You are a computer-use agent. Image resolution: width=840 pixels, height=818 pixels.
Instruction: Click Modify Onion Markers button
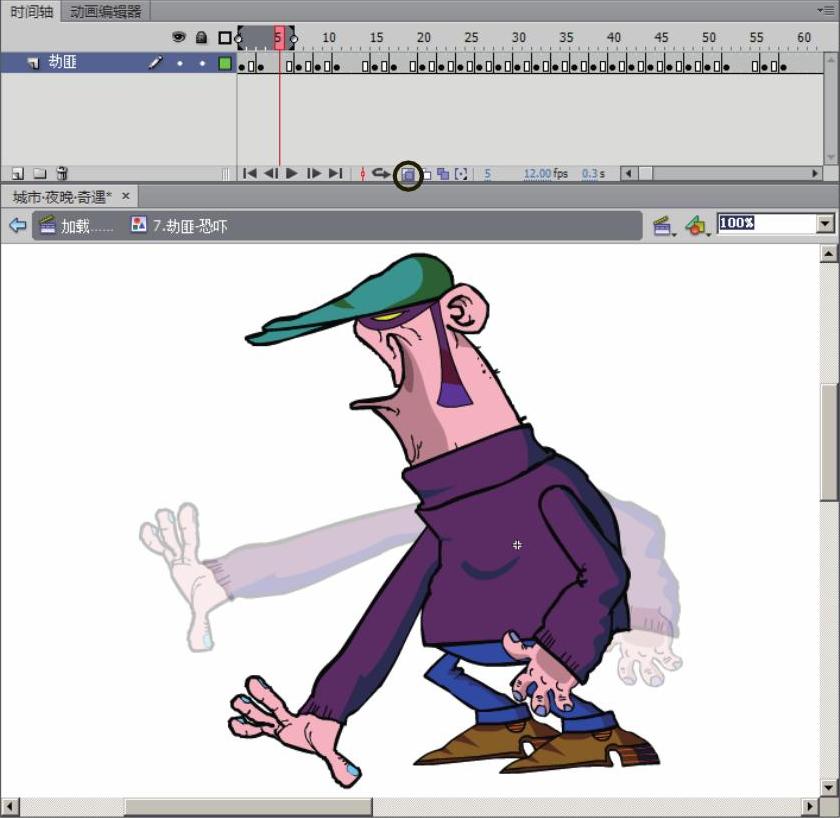[x=460, y=174]
